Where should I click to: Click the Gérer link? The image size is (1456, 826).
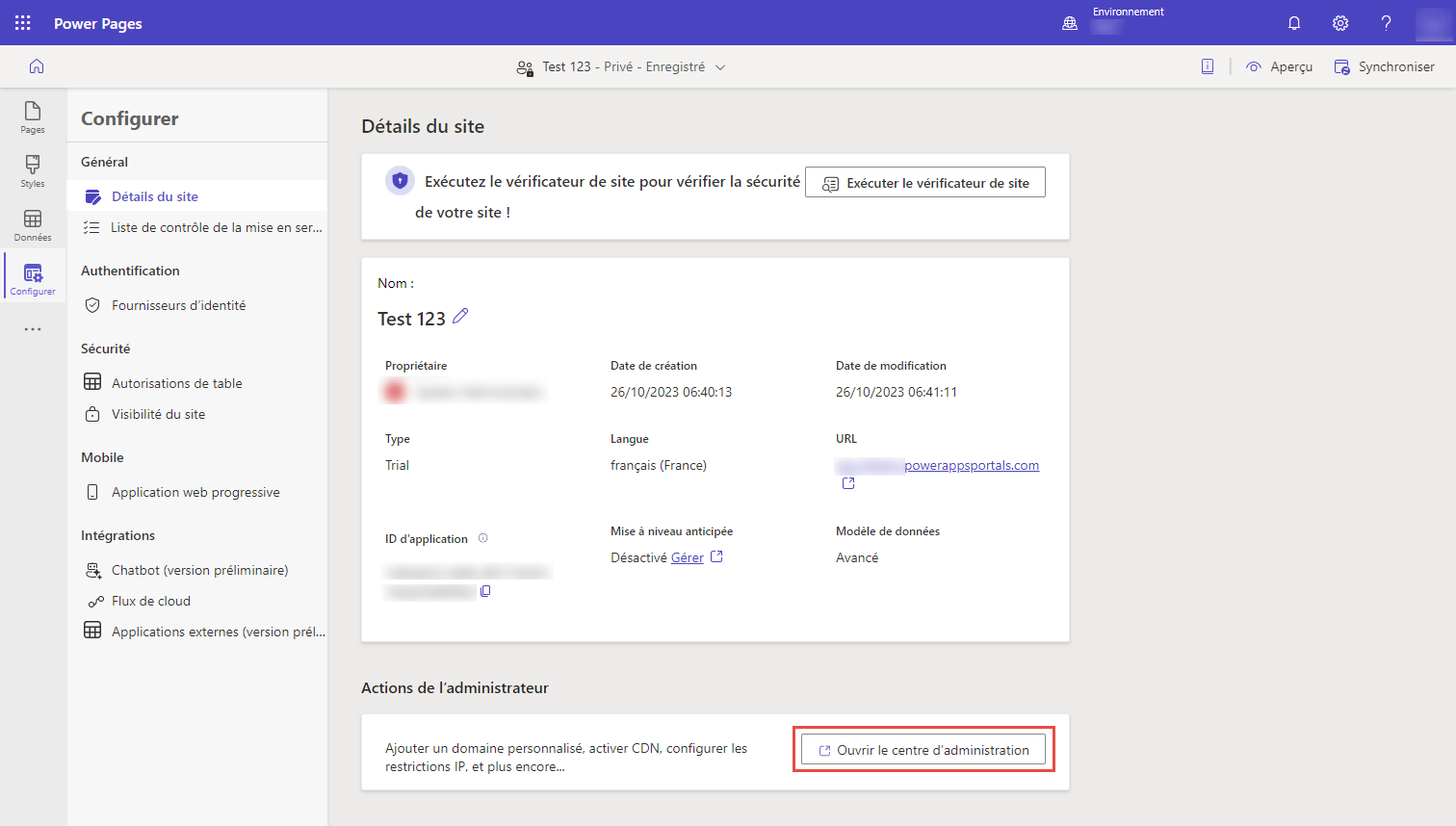tap(688, 557)
